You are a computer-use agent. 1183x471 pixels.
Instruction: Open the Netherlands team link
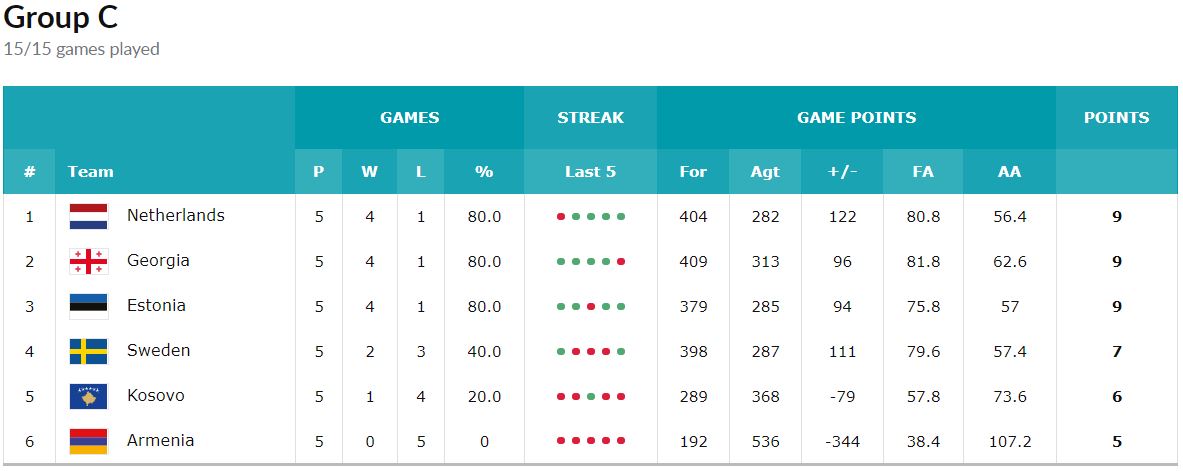click(176, 215)
